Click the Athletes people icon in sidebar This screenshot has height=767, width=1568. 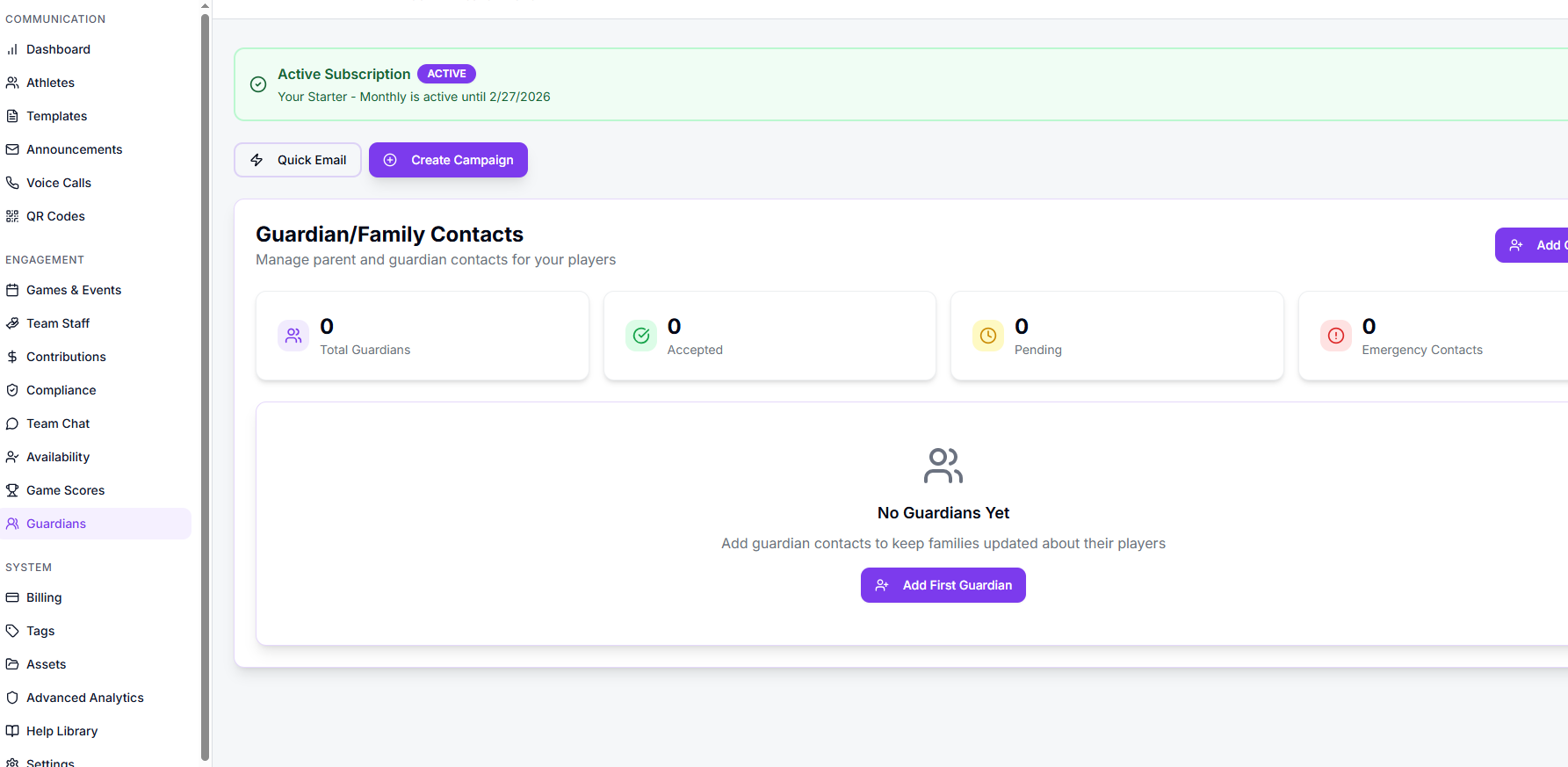tap(12, 83)
